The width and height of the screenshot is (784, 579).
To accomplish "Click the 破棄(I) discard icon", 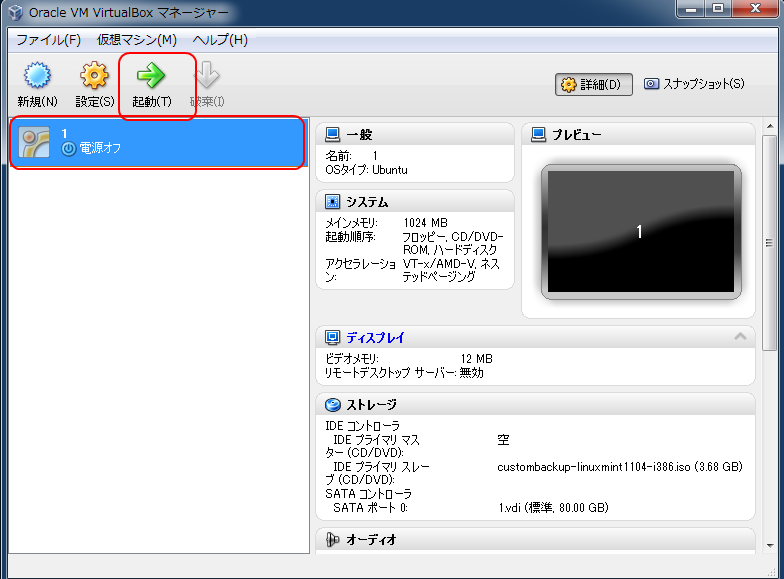I will 206,76.
